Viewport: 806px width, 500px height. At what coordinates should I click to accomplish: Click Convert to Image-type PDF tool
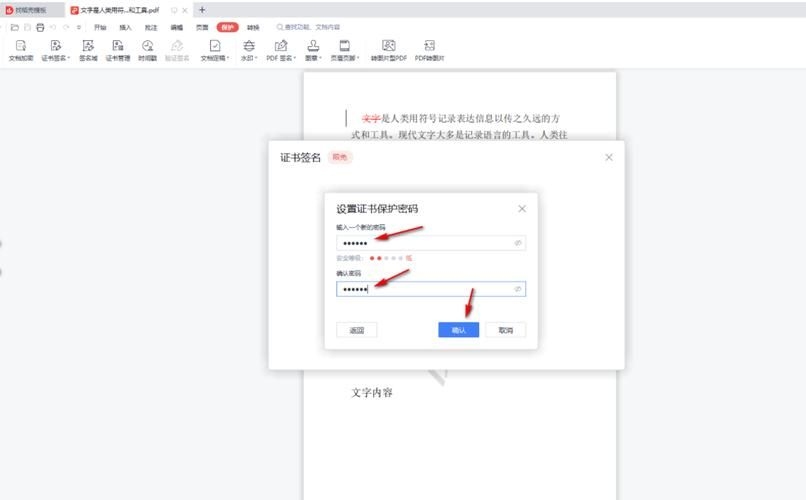pyautogui.click(x=389, y=50)
